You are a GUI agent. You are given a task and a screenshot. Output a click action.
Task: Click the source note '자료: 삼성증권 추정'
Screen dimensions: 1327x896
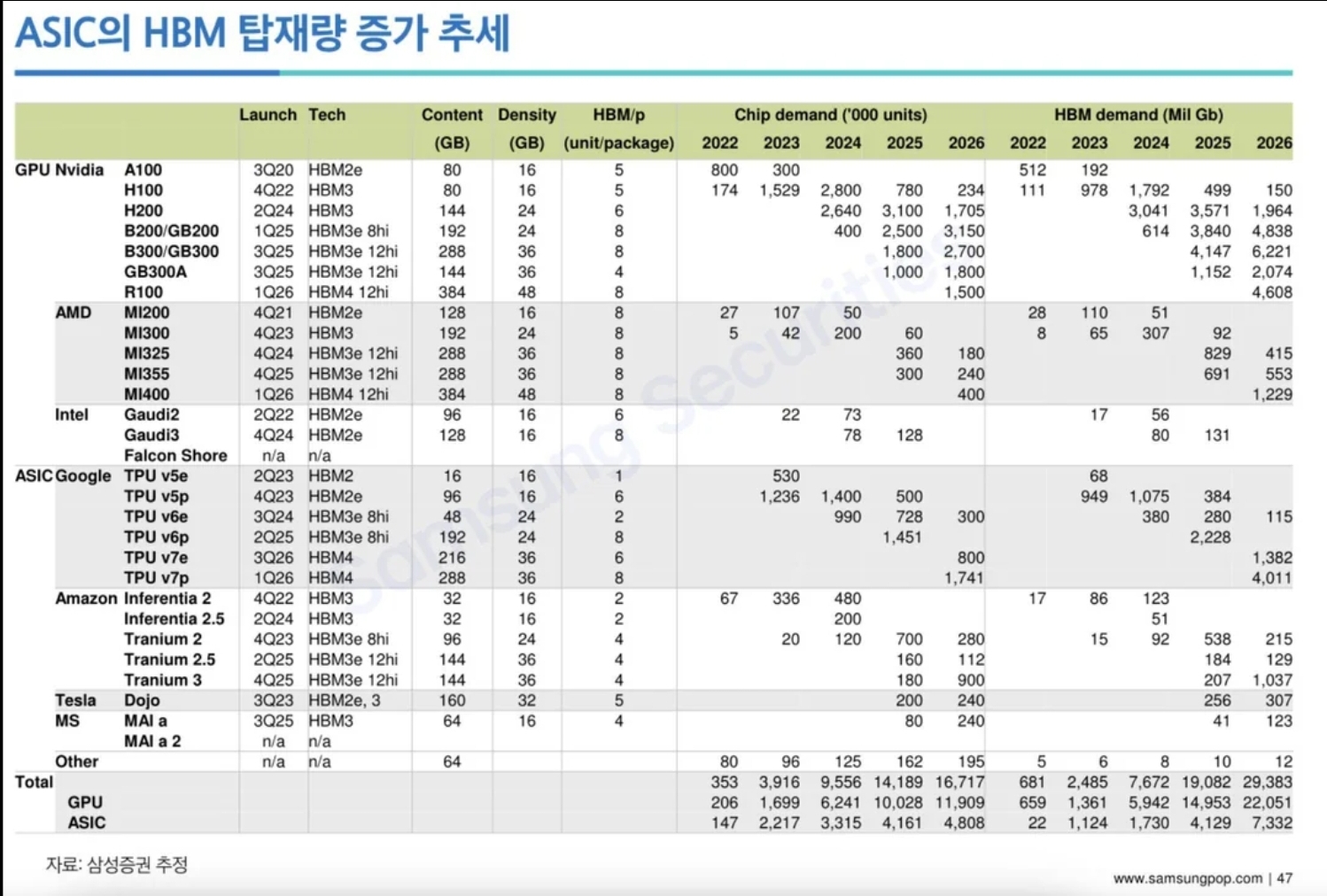117,865
